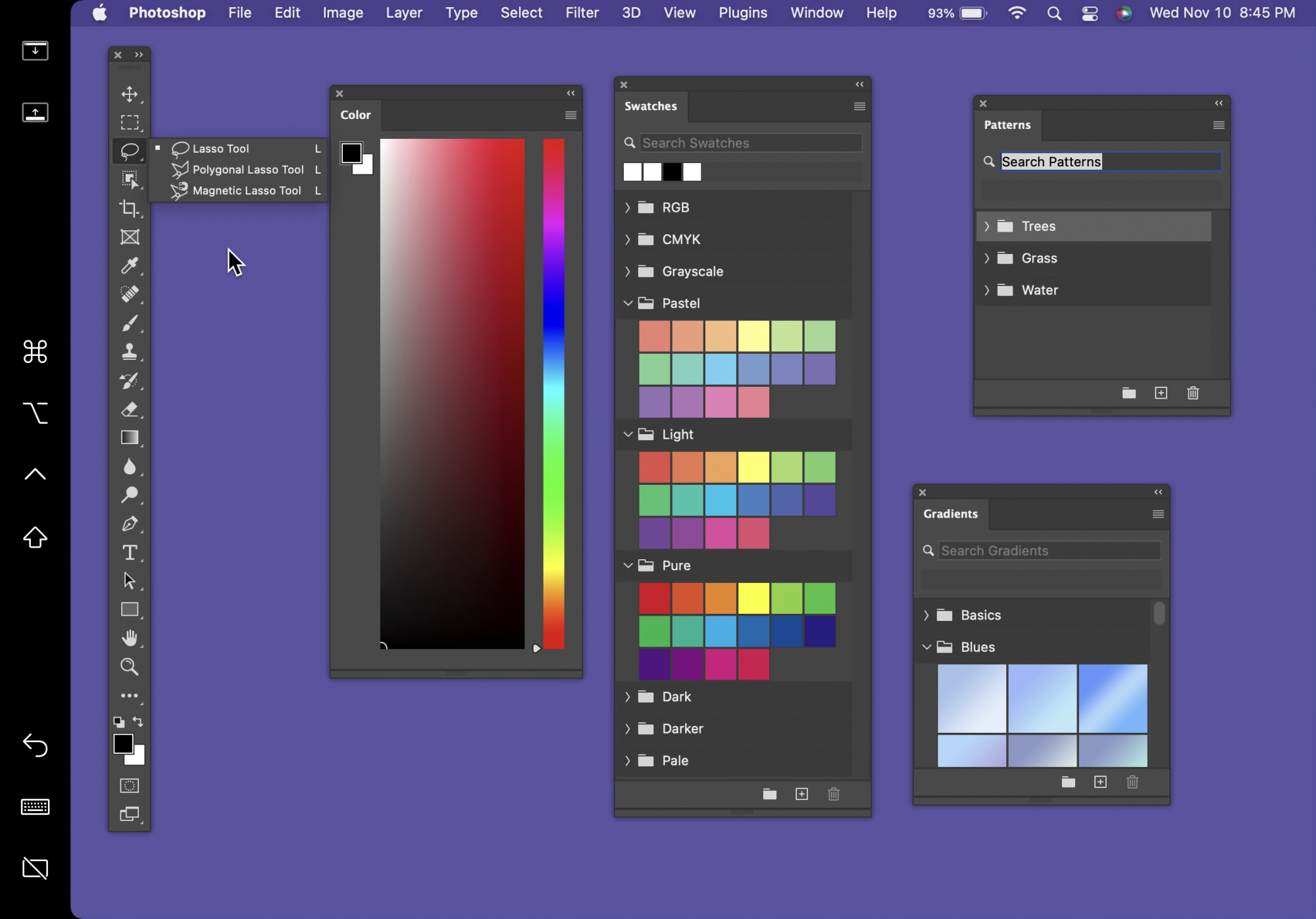1316x919 pixels.
Task: Select the Move tool
Action: tap(129, 94)
